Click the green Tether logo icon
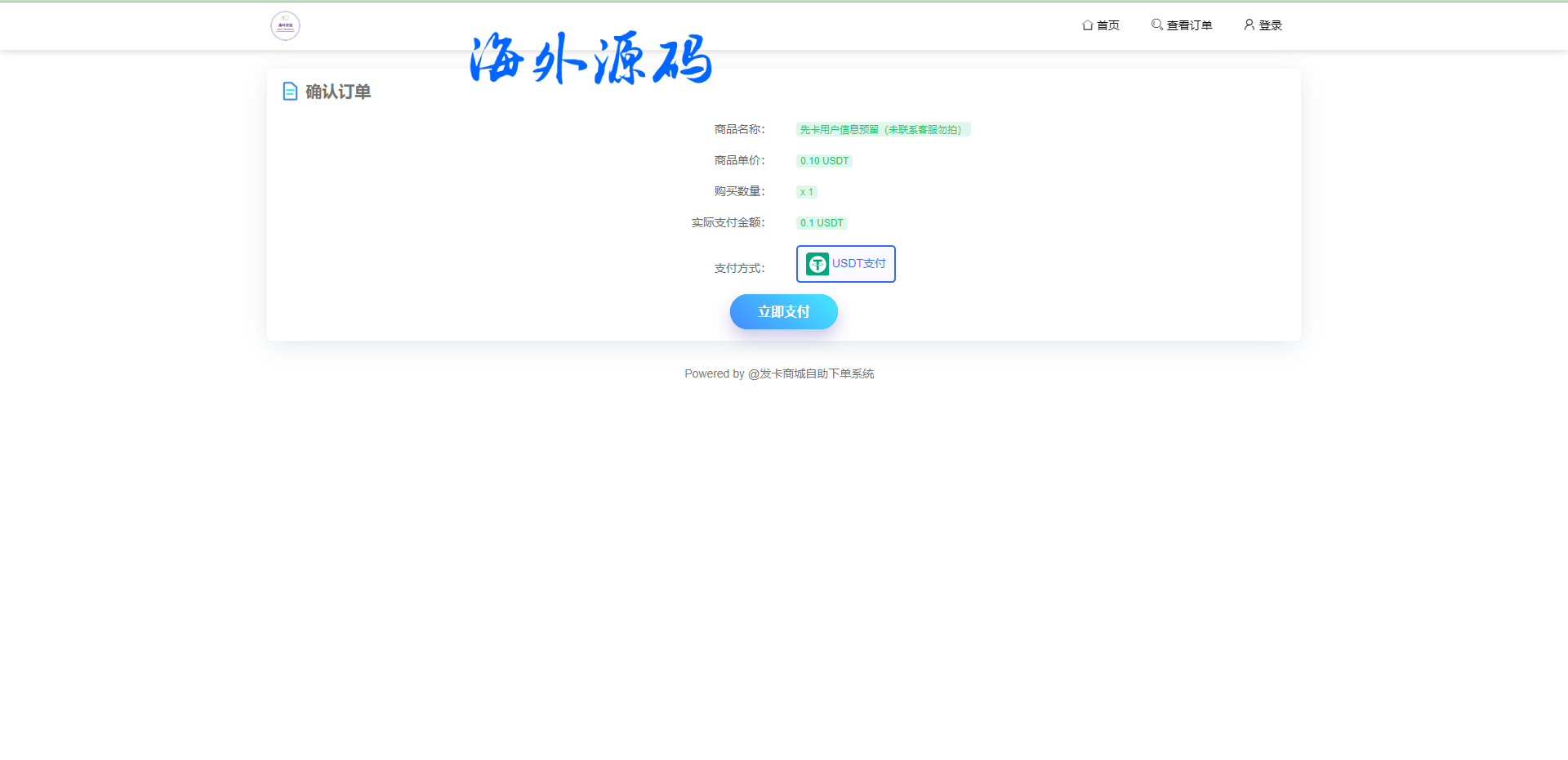 pos(817,264)
